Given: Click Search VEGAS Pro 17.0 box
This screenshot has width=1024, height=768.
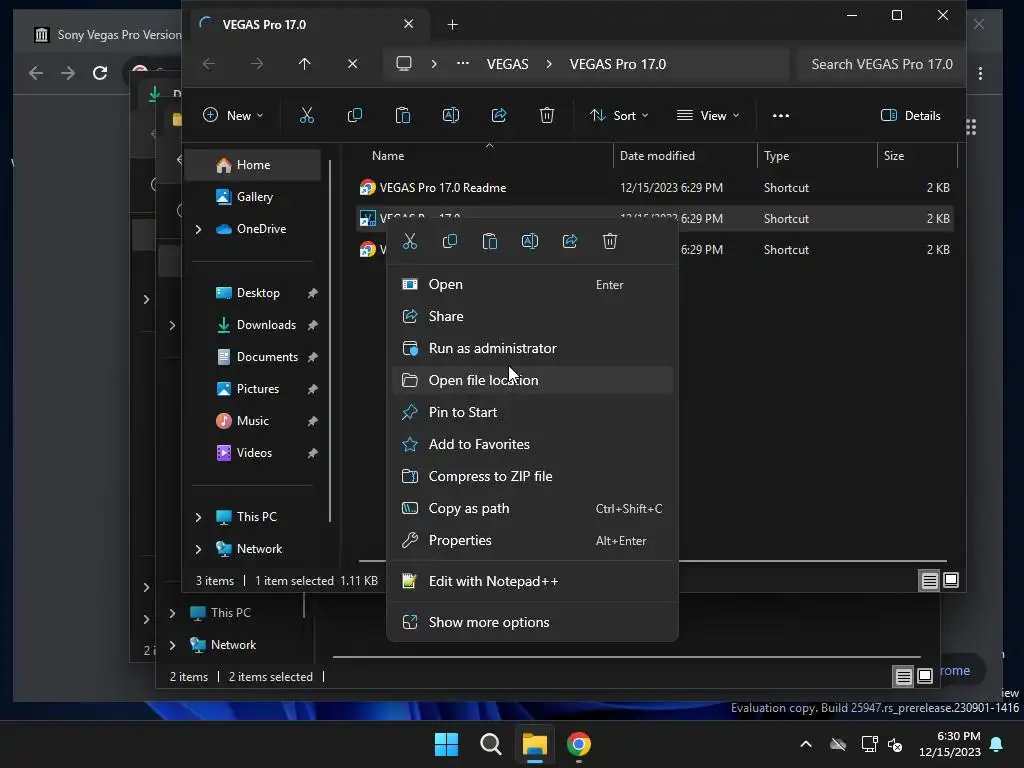Looking at the screenshot, I should (x=882, y=64).
